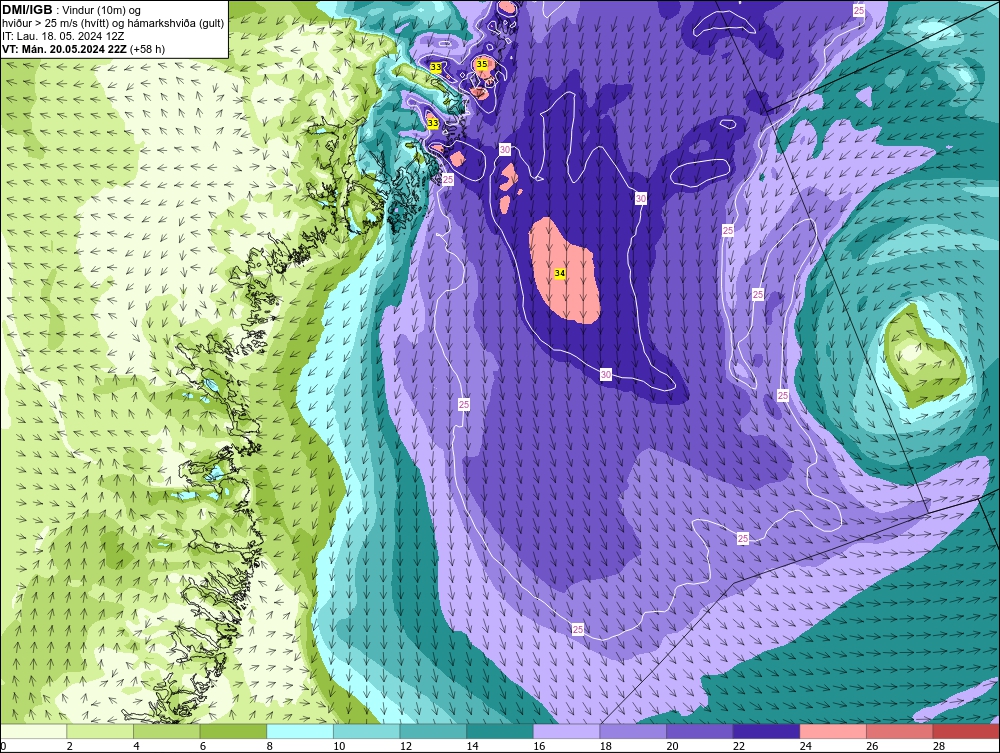Pick the 2–4 m/s light green legend swatch
The width and height of the screenshot is (1000, 753).
100,731
